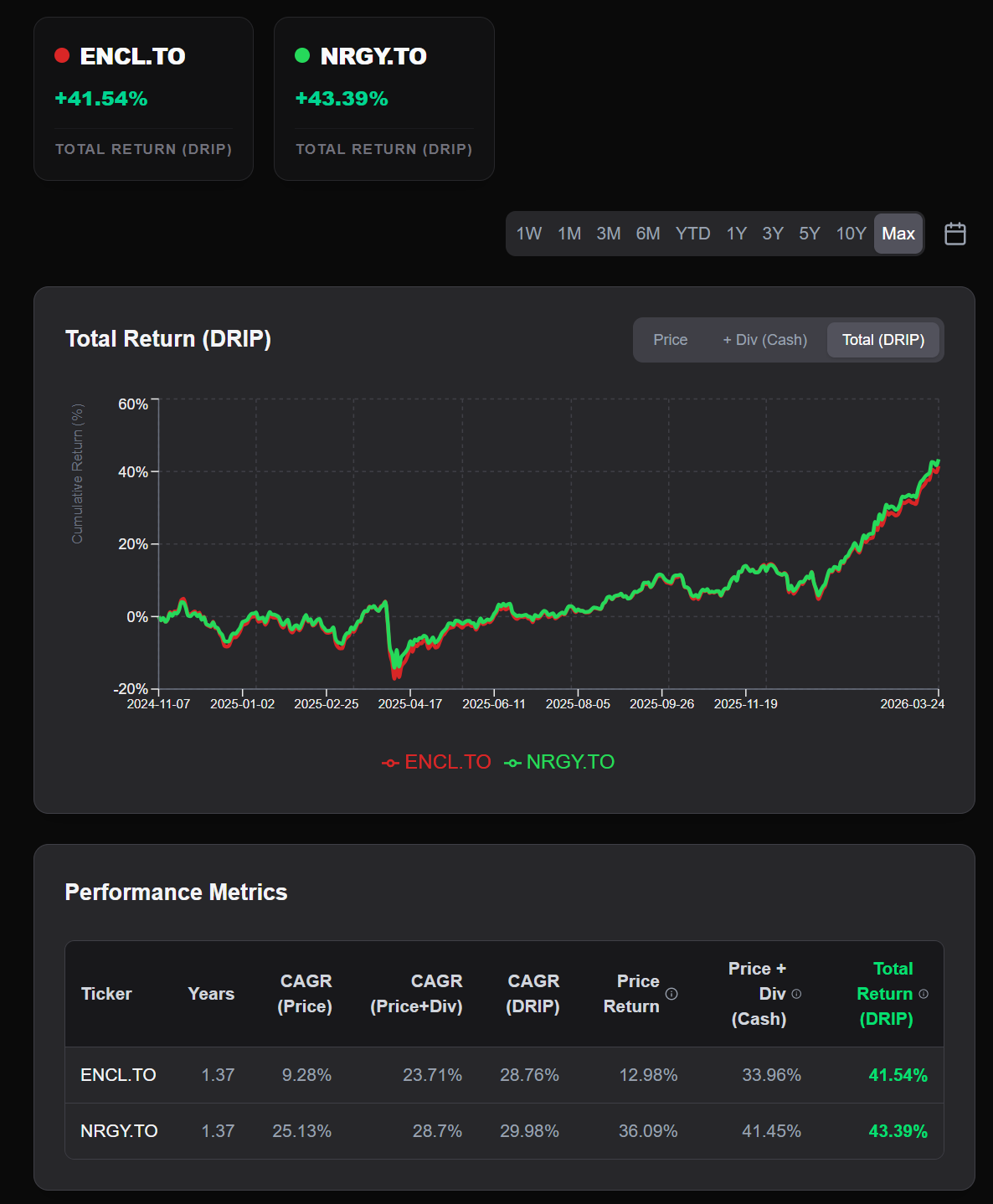Choose the Max time range

(x=898, y=234)
